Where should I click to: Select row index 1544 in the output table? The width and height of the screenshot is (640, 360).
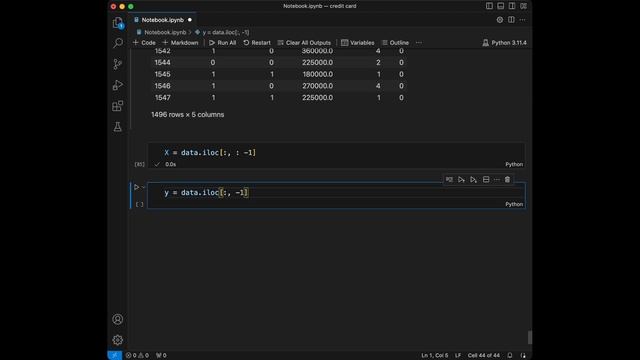click(162, 62)
